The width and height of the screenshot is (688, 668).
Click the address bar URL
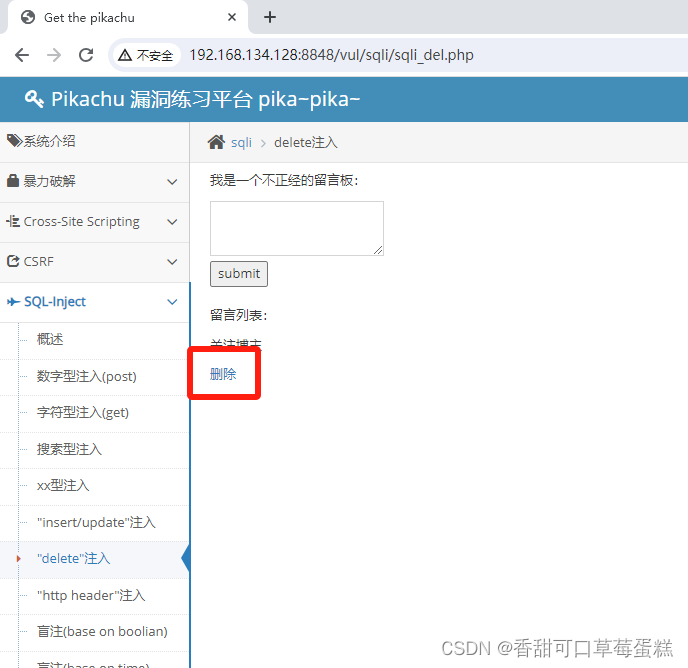click(331, 55)
